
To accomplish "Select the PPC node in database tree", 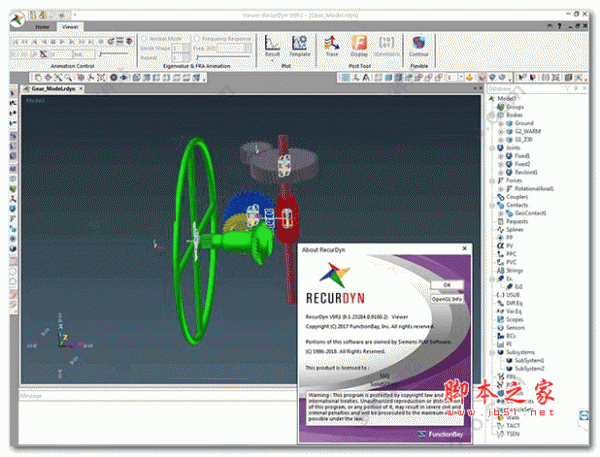I will point(507,254).
